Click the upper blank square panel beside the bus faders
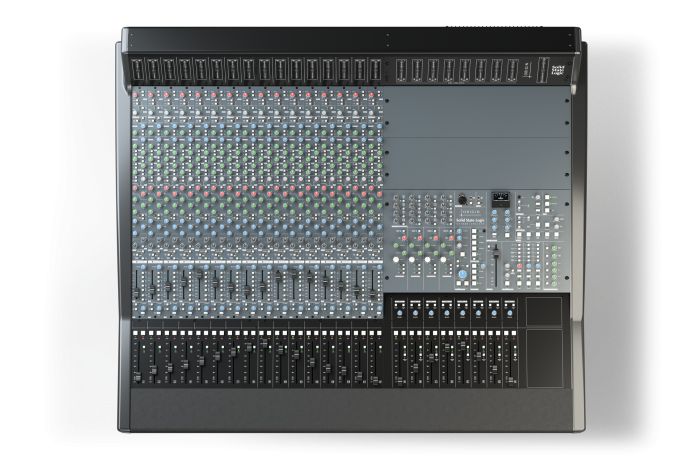 click(544, 311)
